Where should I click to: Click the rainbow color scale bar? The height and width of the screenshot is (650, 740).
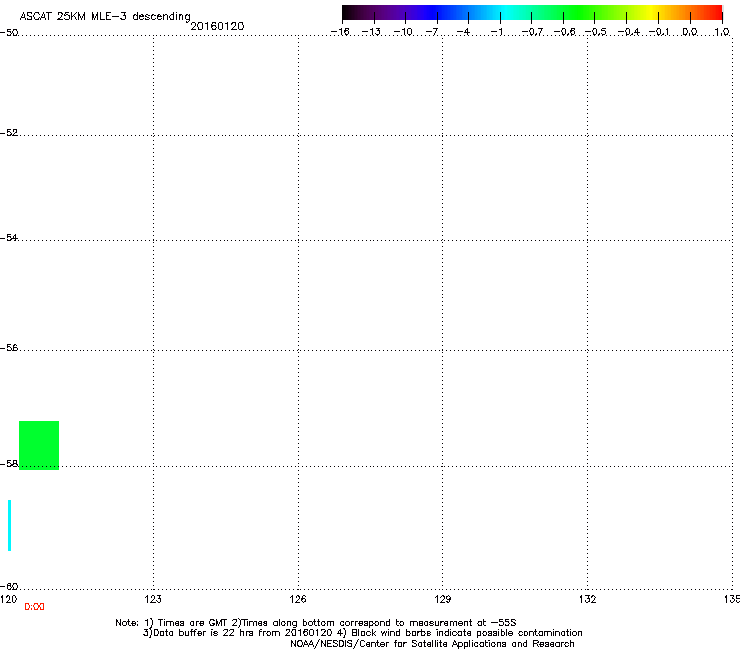coord(532,13)
